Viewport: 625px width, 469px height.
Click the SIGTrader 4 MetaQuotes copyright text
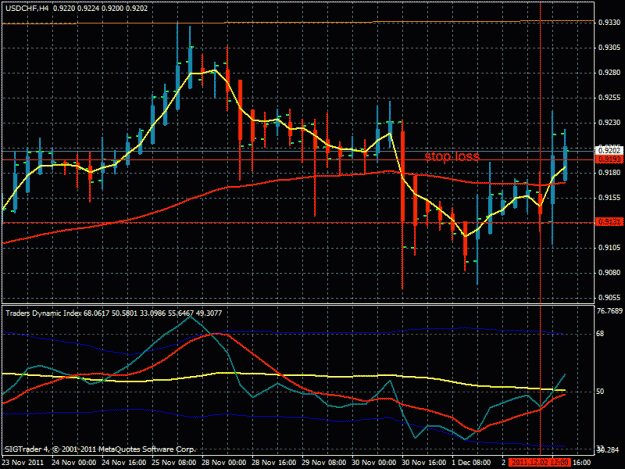tap(100, 449)
